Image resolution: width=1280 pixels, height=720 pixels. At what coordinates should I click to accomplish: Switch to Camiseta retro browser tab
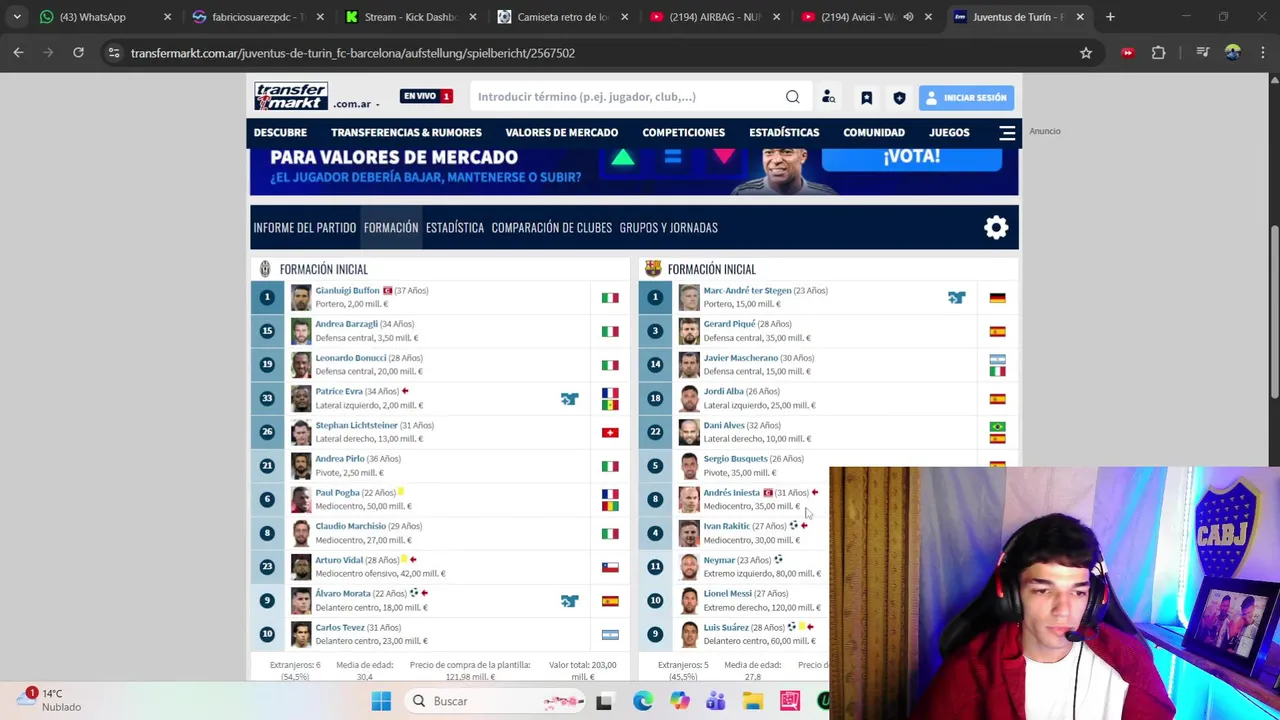tap(562, 17)
